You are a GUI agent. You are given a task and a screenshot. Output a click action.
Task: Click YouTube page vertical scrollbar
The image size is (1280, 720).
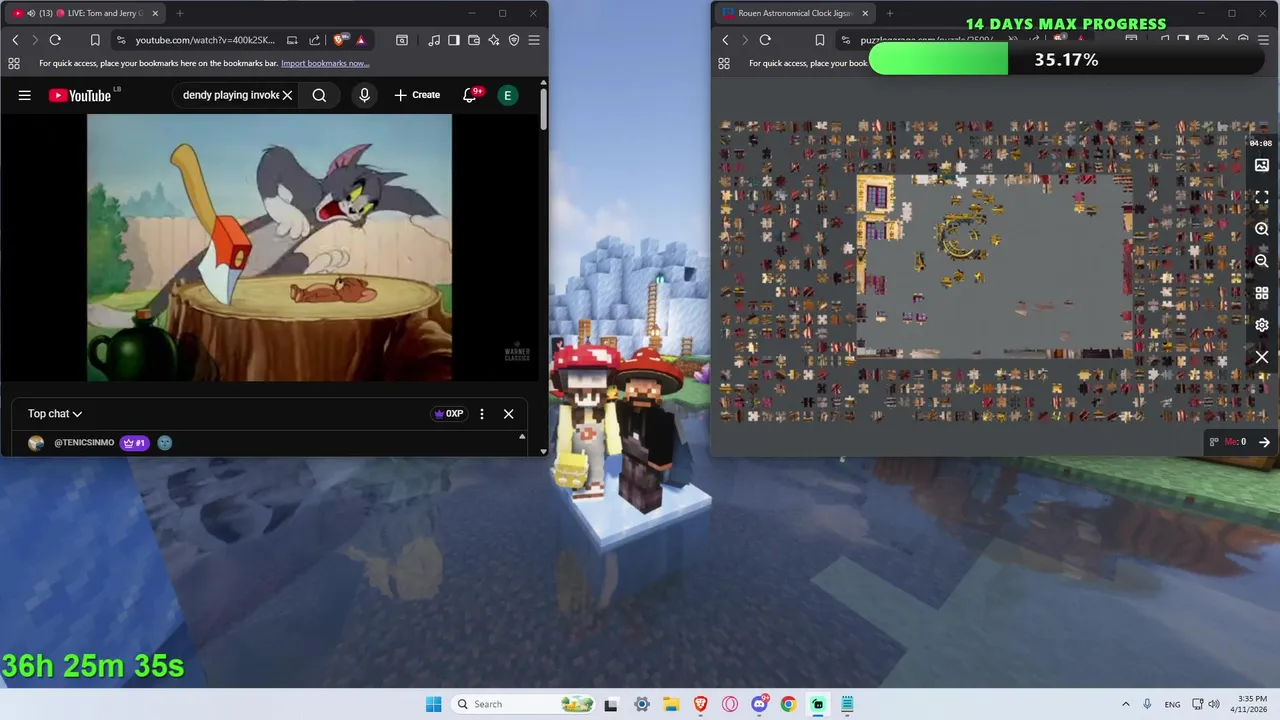543,108
